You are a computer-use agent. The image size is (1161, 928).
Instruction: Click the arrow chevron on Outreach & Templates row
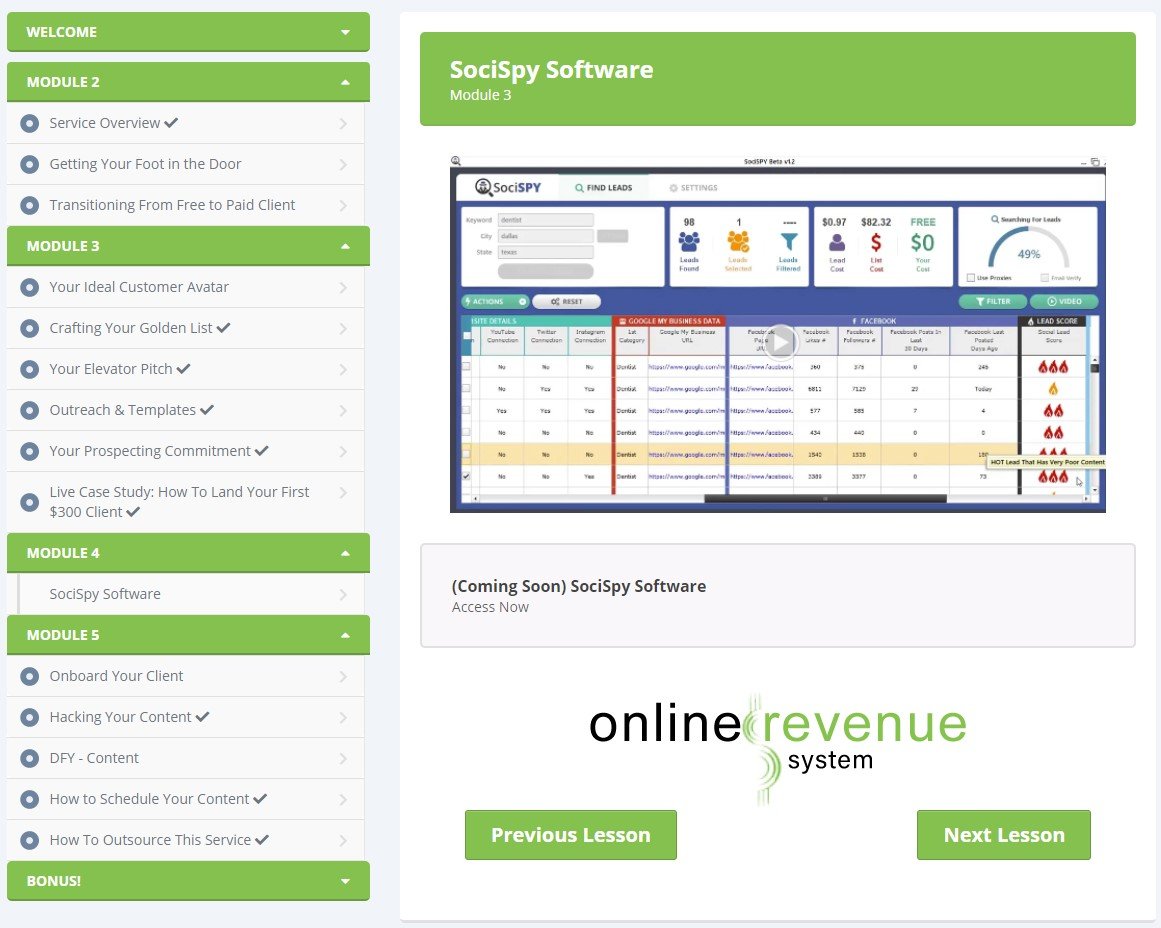343,411
